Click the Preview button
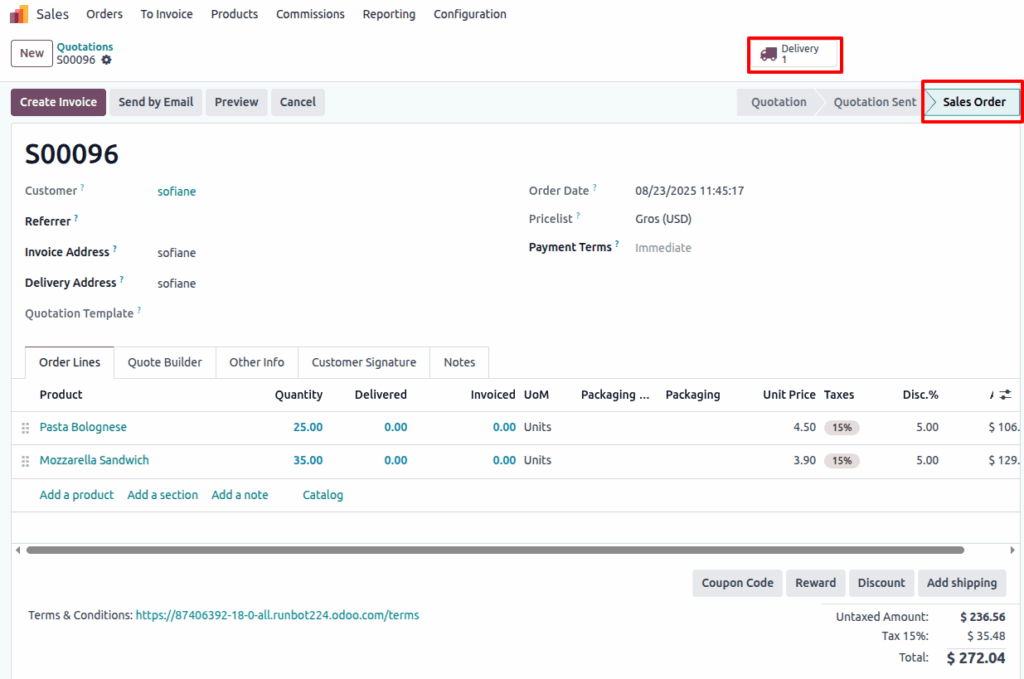 click(x=236, y=103)
